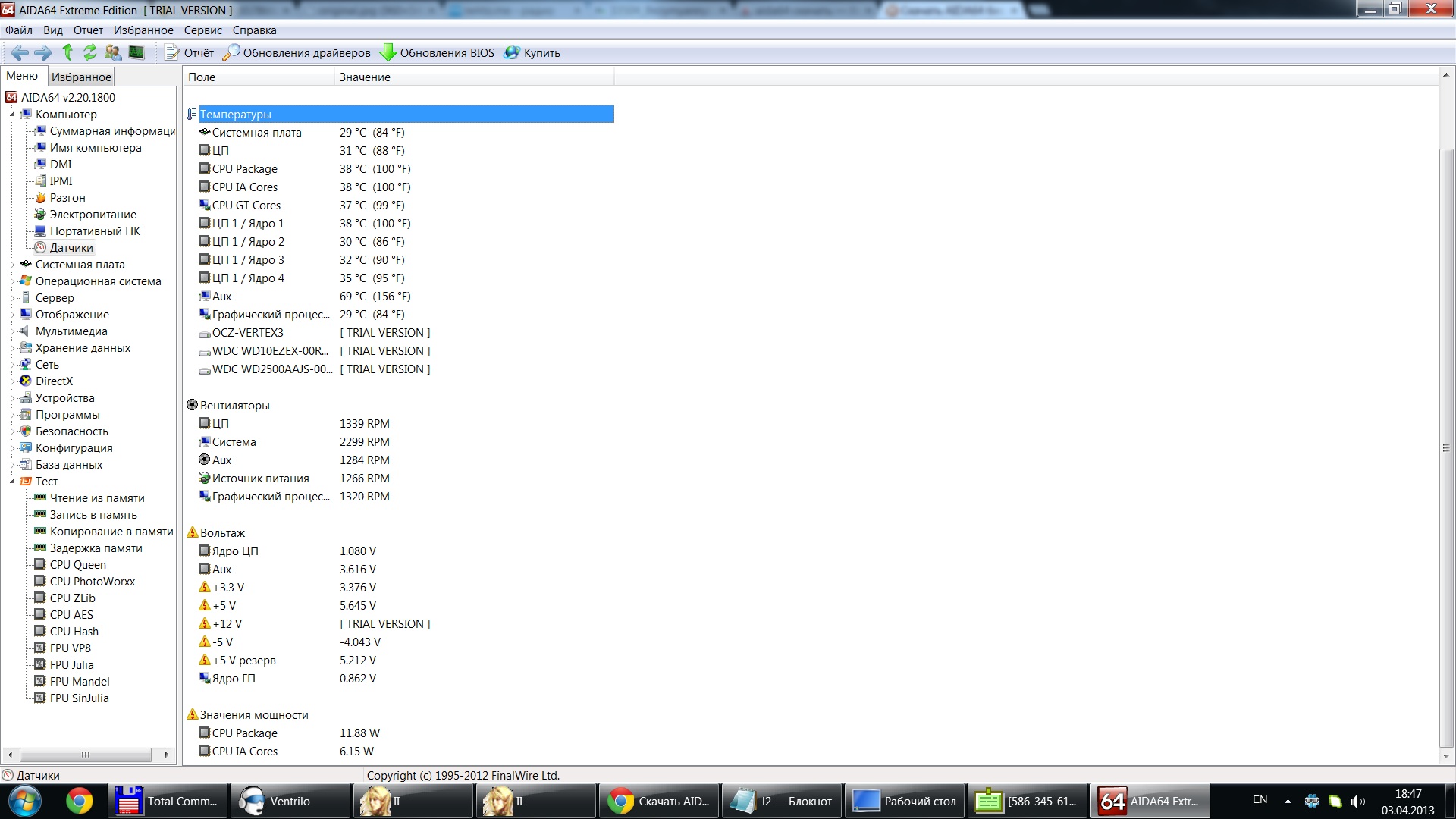Screen dimensions: 1456x819
Task: Click the Поле column header
Action: pos(259,77)
